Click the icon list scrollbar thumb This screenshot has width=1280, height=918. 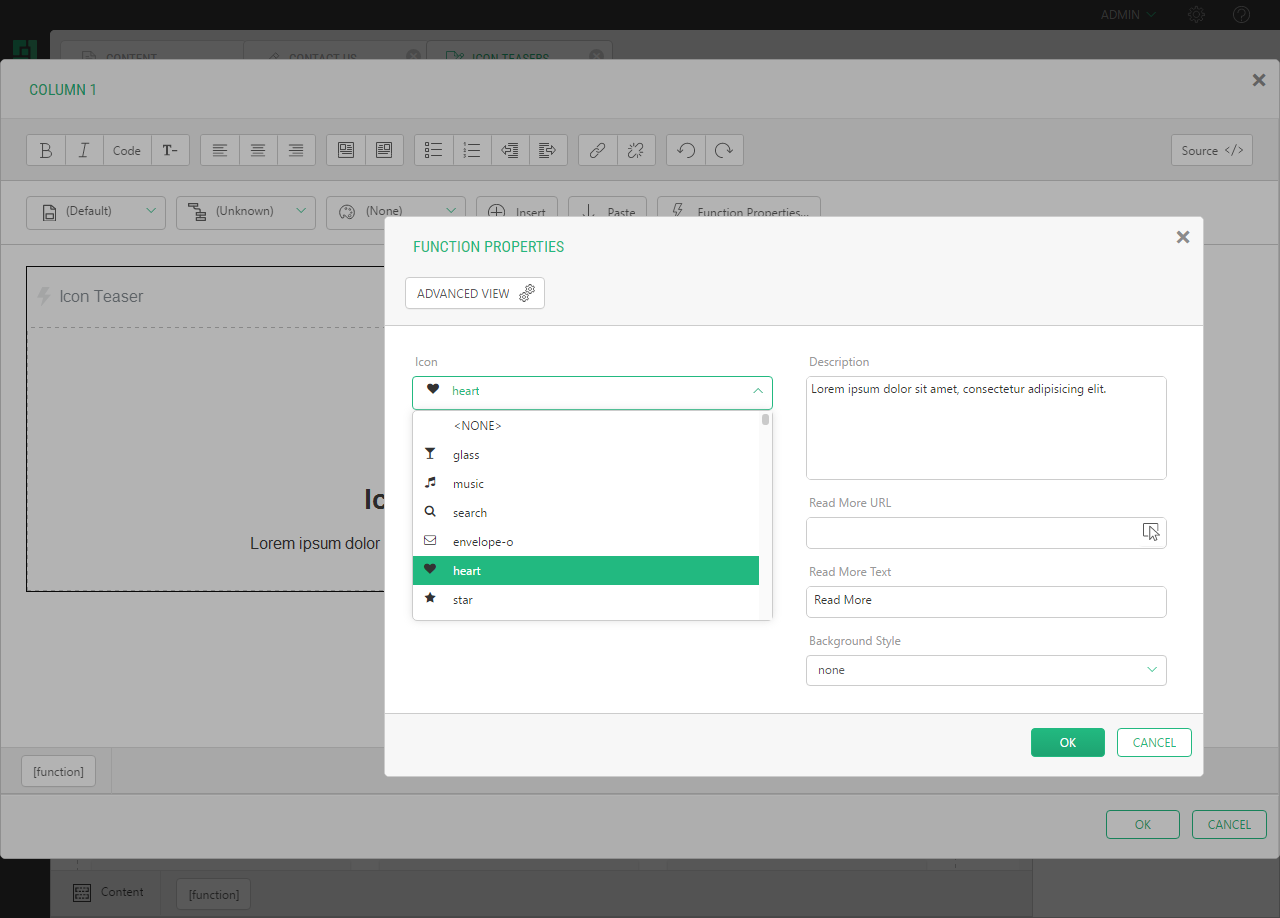point(765,420)
